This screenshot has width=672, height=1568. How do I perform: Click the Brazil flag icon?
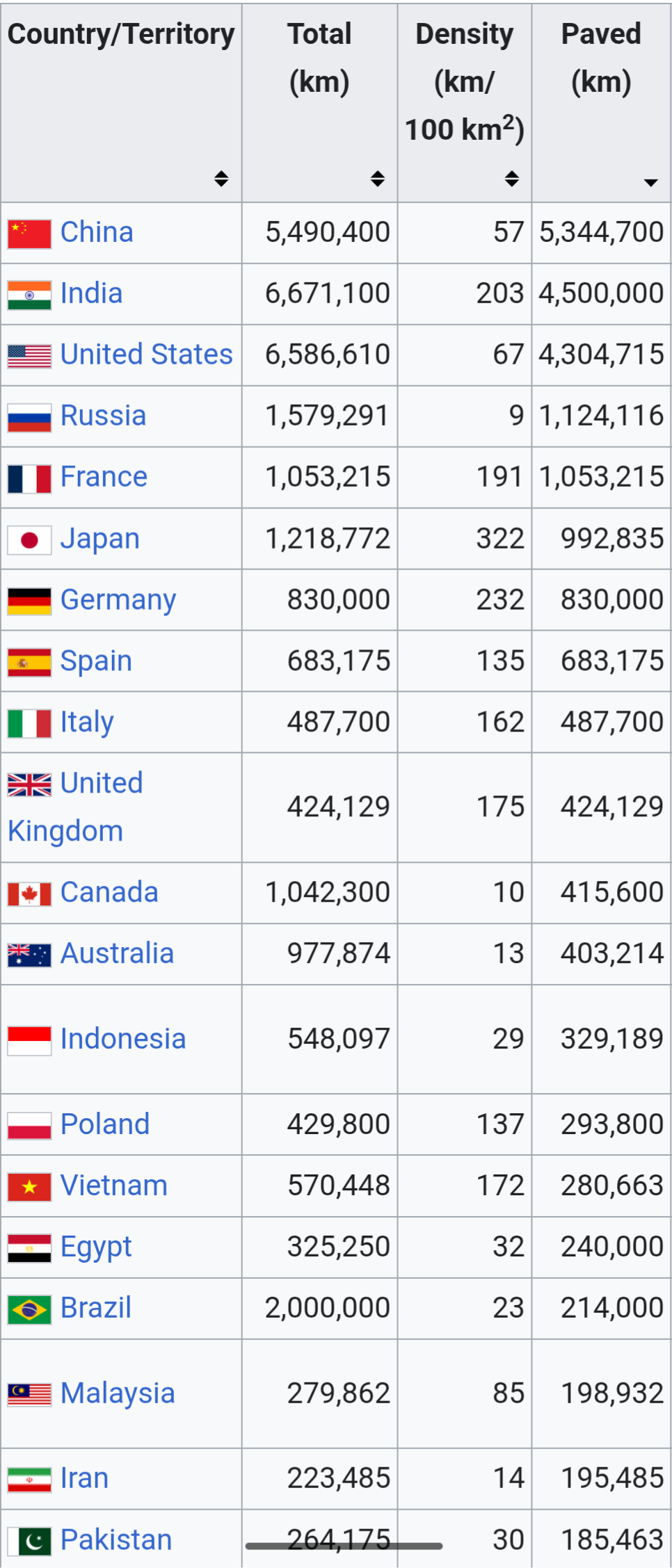[29, 1309]
